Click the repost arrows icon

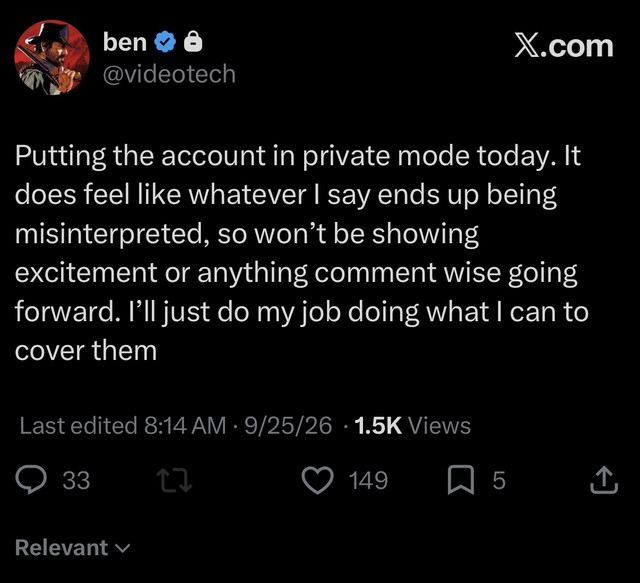click(174, 480)
